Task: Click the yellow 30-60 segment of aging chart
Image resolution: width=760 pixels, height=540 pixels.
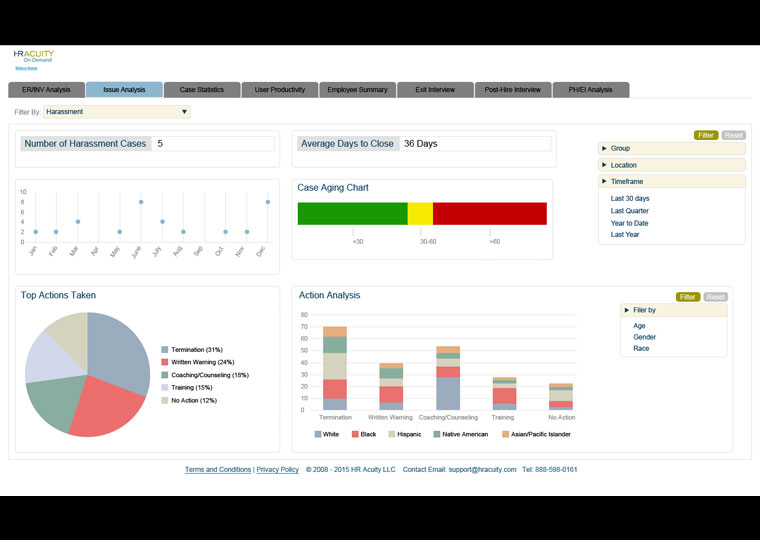Action: [420, 214]
